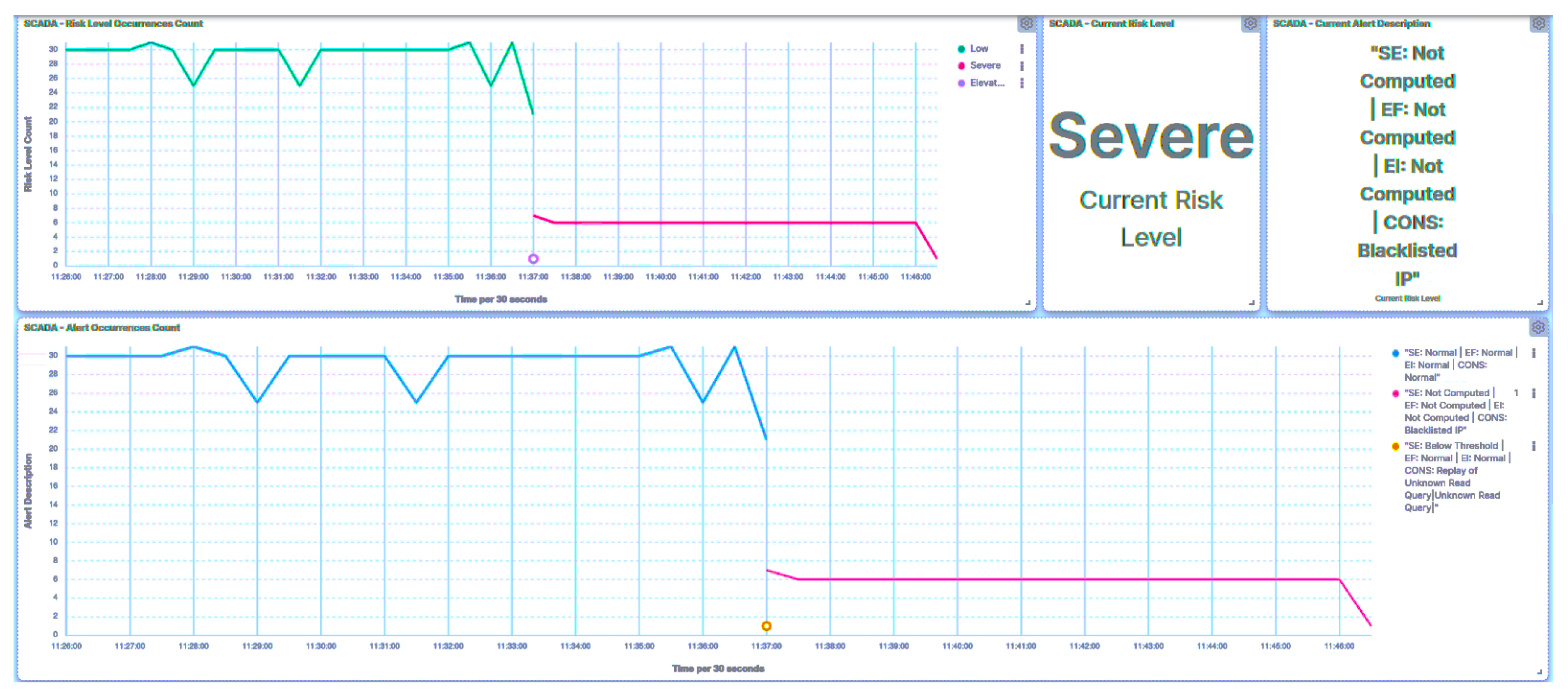Expand options for SE: Normal legend entry
1568x697 pixels.
click(1533, 353)
